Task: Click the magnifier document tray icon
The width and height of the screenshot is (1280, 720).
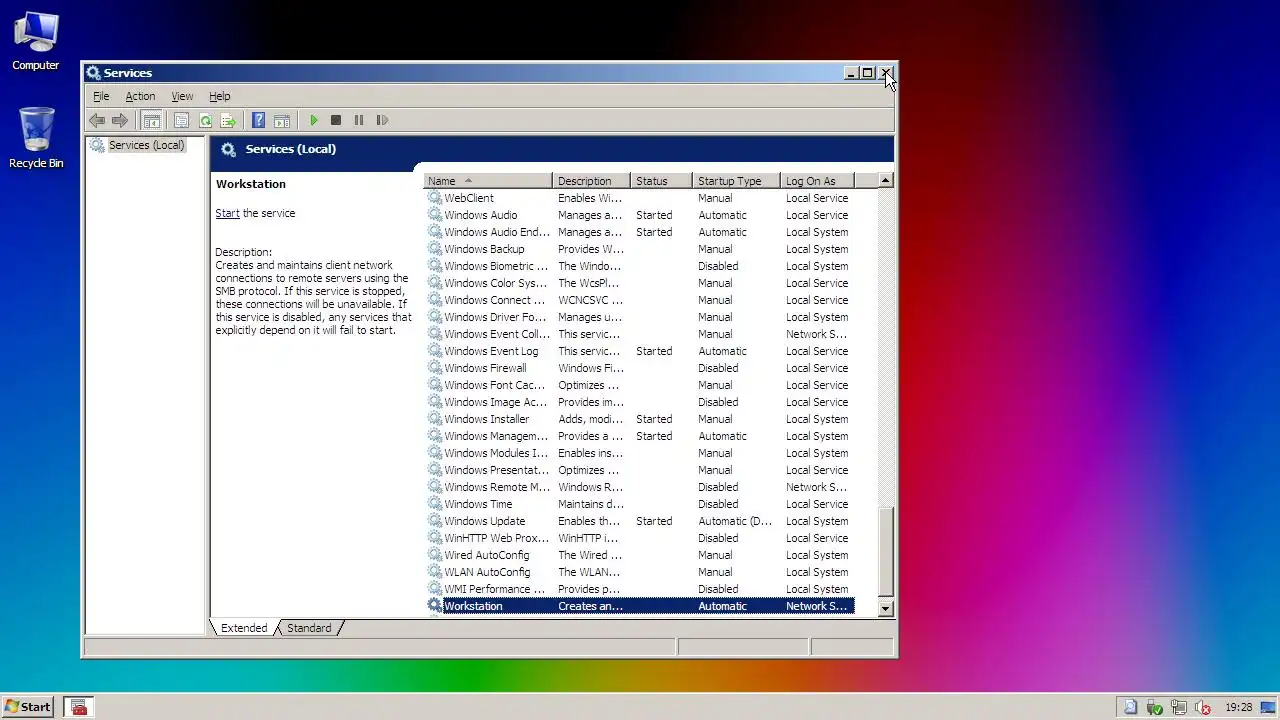Action: click(1131, 707)
